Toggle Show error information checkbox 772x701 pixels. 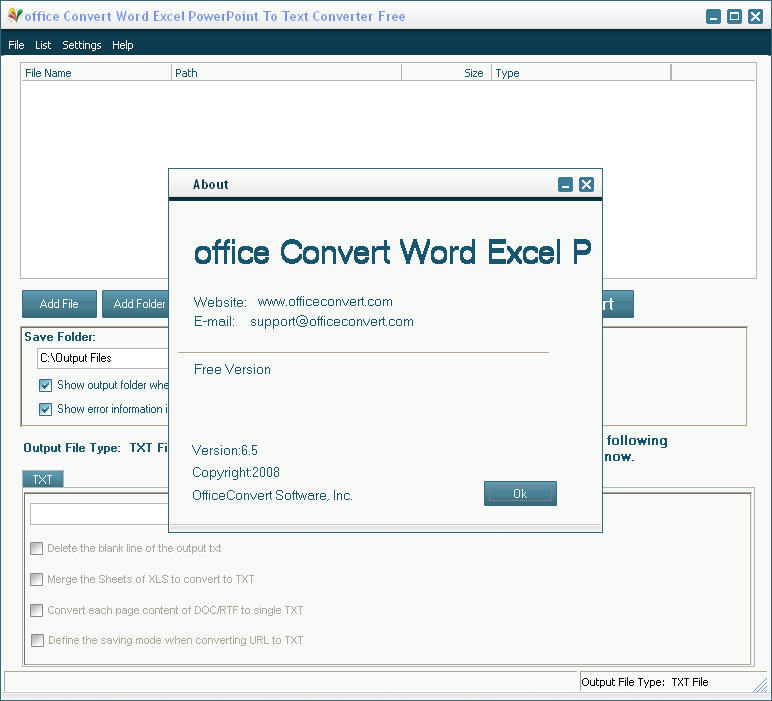[x=45, y=409]
